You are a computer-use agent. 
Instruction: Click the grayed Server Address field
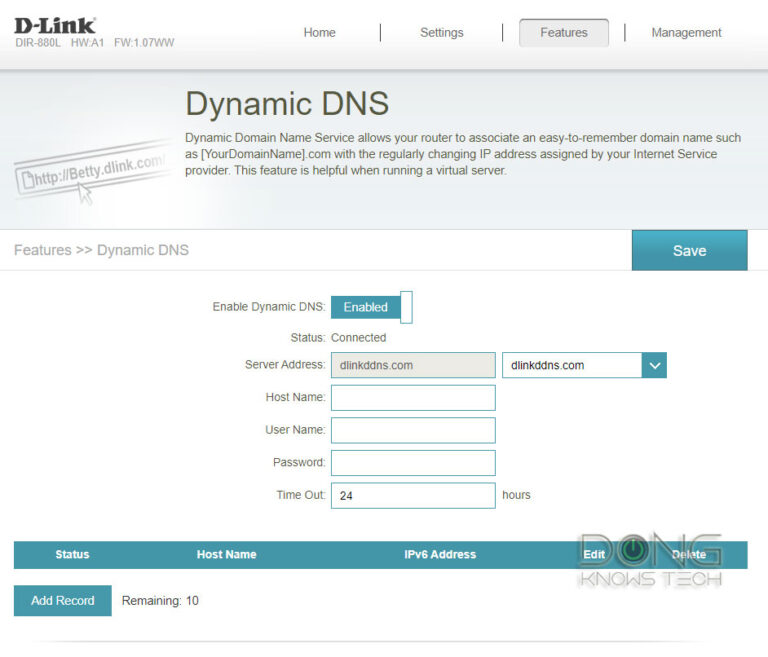click(413, 365)
